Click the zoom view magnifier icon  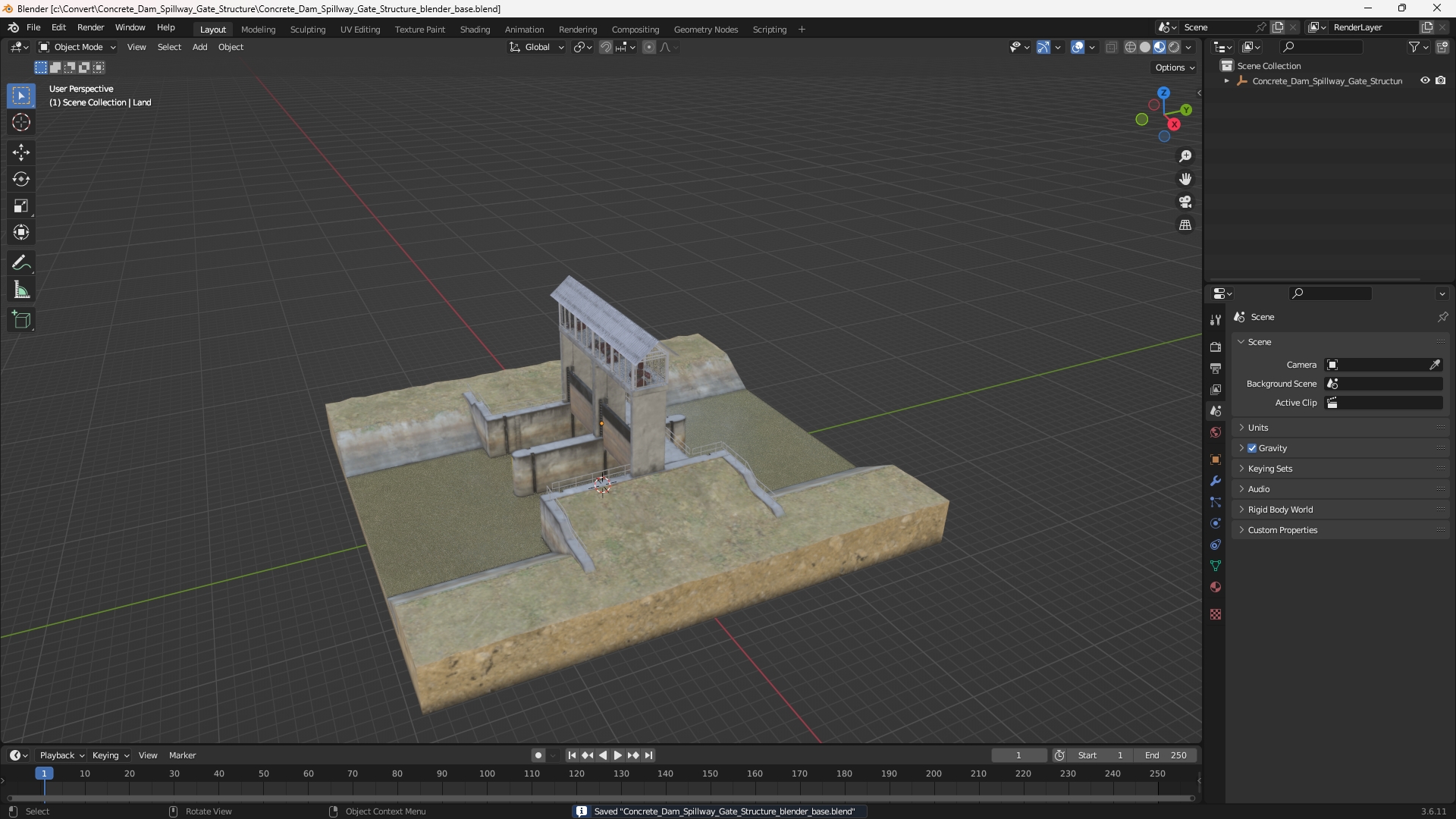click(x=1185, y=156)
